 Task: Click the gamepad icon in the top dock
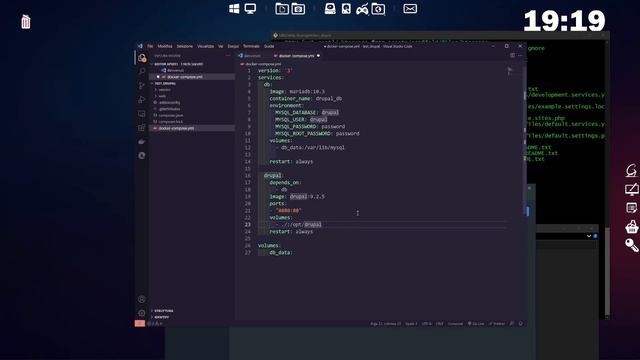(362, 9)
